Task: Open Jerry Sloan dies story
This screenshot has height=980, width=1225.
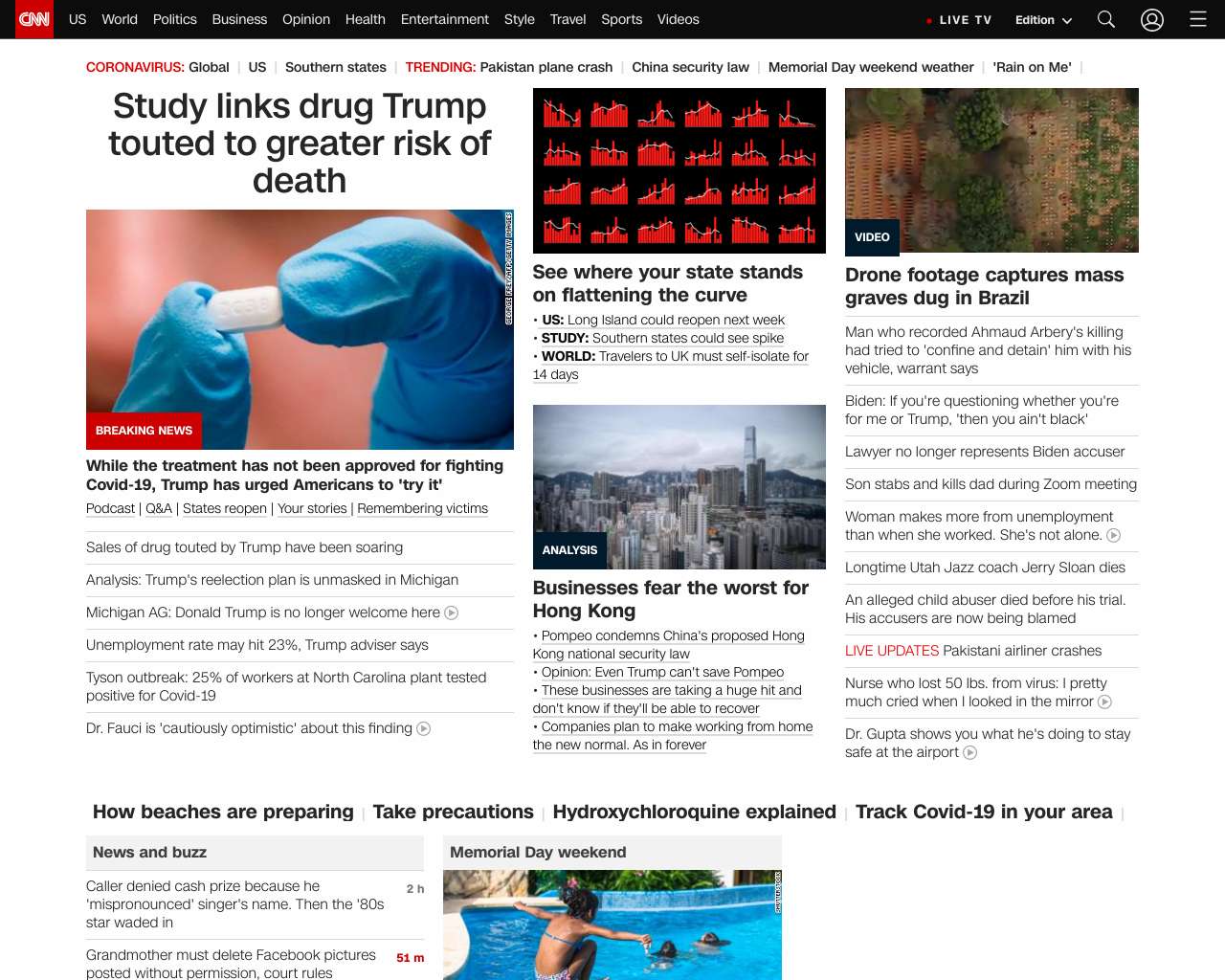Action: [x=985, y=568]
